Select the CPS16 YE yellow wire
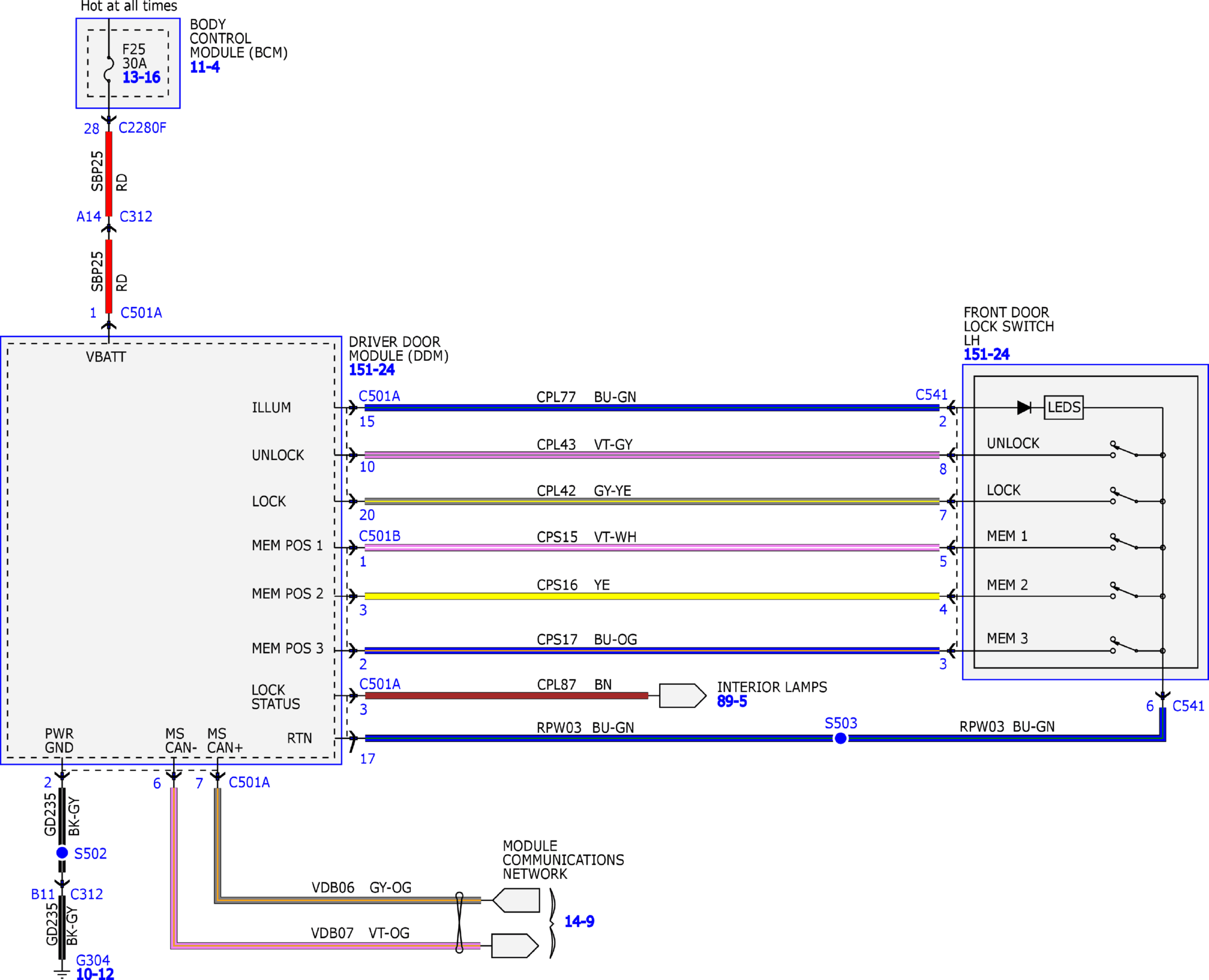 (x=652, y=596)
